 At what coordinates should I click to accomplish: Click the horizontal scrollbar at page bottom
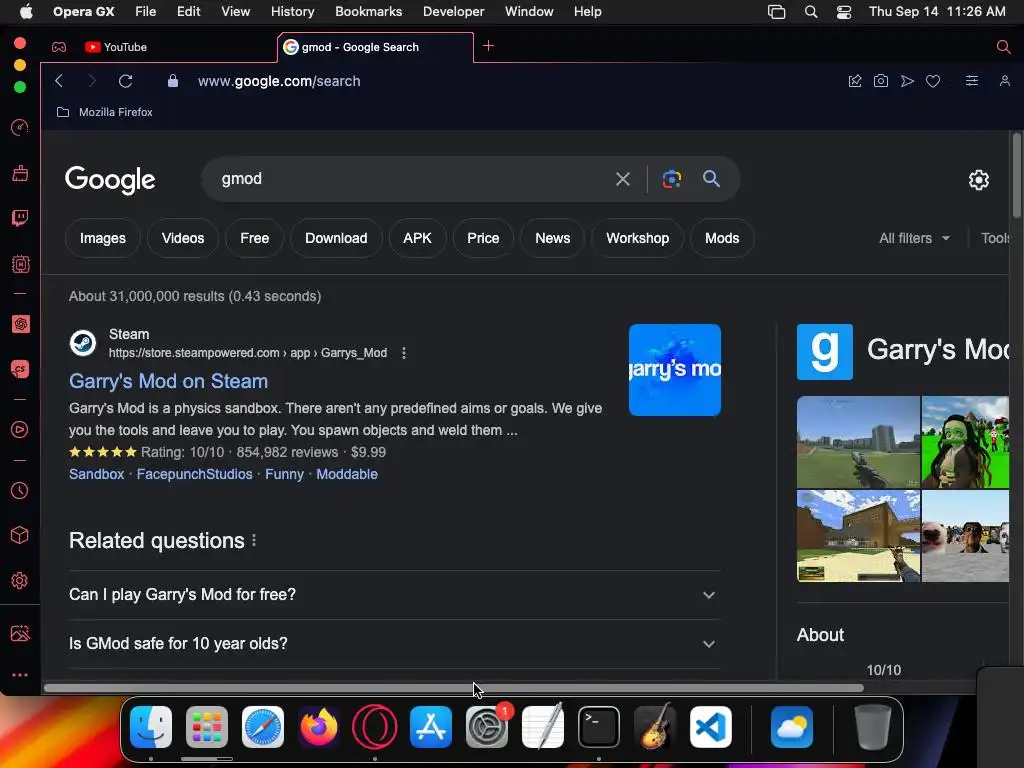tap(453, 688)
